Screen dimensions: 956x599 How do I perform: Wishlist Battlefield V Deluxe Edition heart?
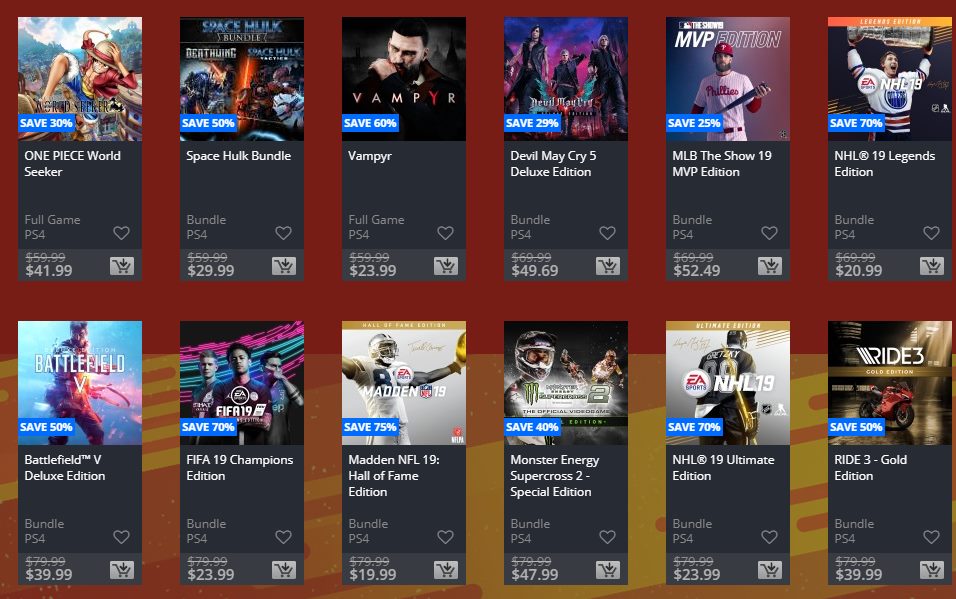(x=121, y=537)
